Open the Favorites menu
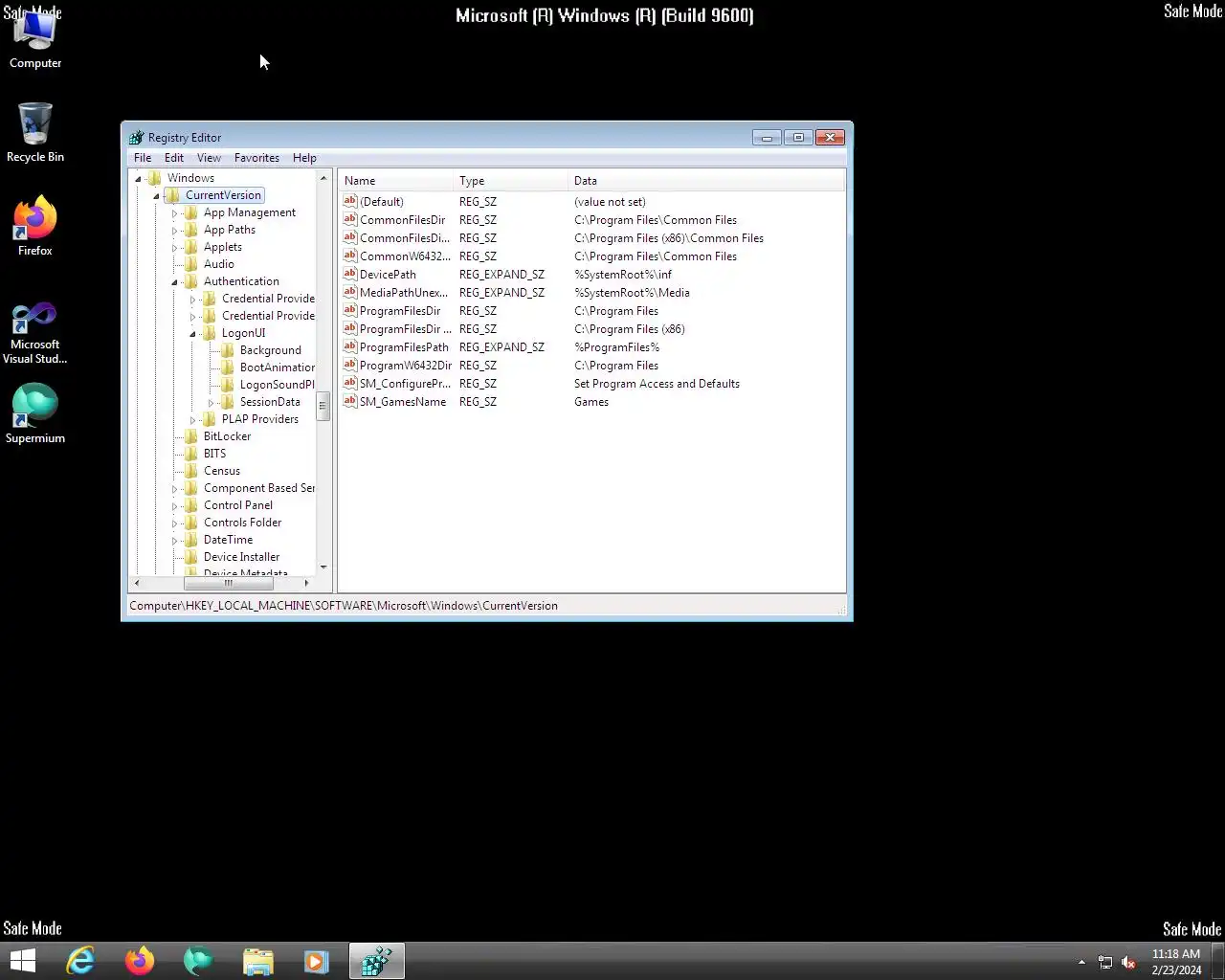 256,158
